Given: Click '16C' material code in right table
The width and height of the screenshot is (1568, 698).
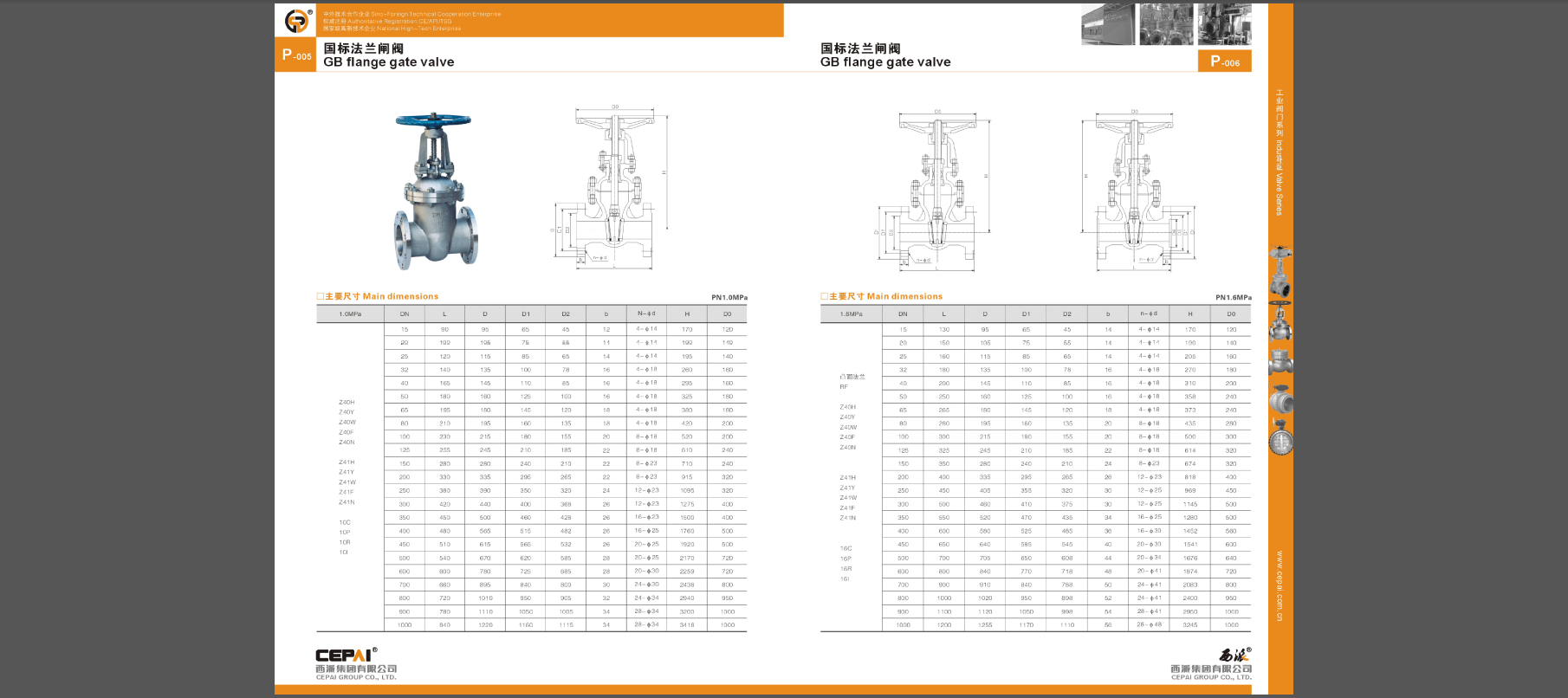Looking at the screenshot, I should (846, 549).
